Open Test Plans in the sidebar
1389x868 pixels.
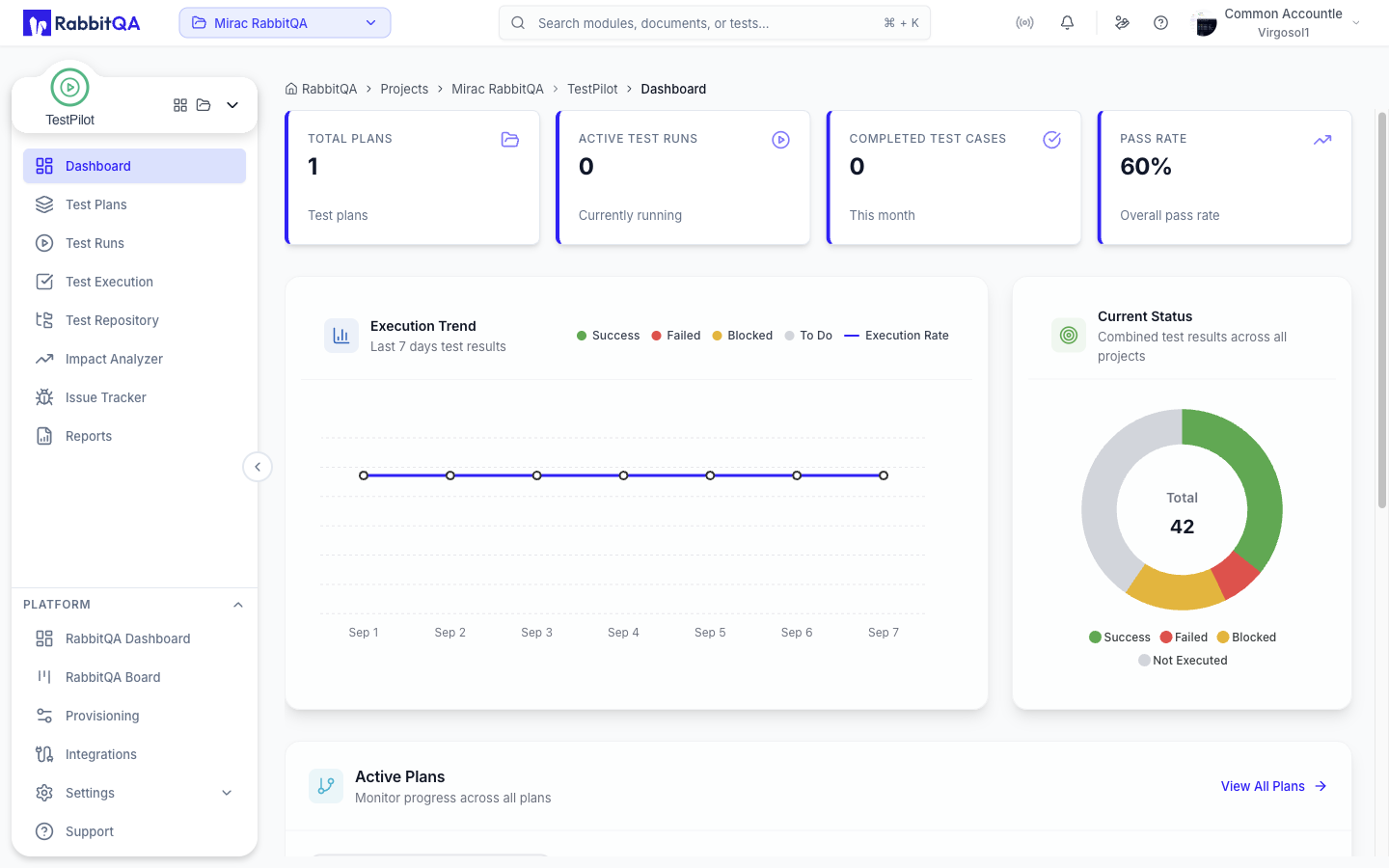click(x=134, y=204)
